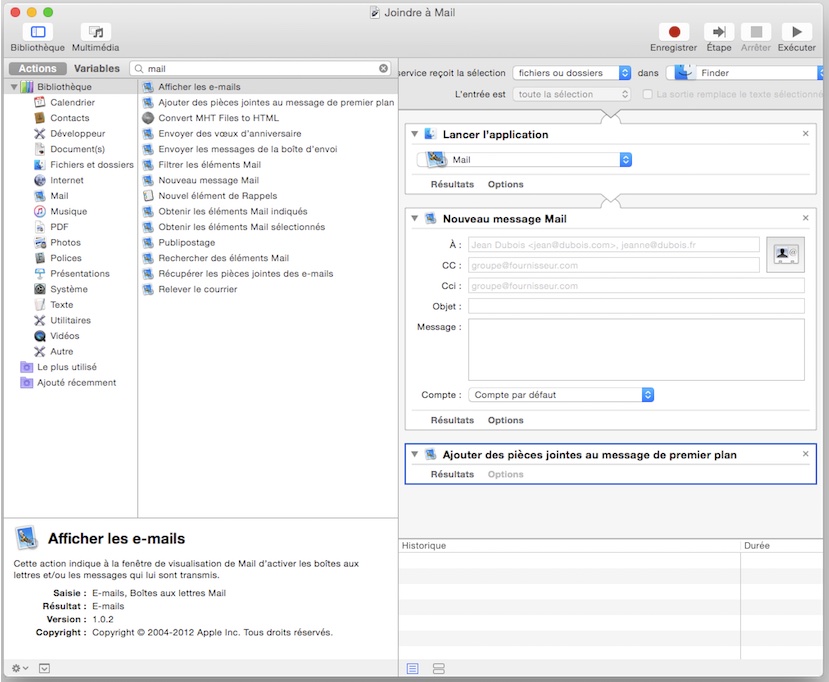Toggle the description panel visibility button
The height and width of the screenshot is (682, 829).
coord(44,668)
